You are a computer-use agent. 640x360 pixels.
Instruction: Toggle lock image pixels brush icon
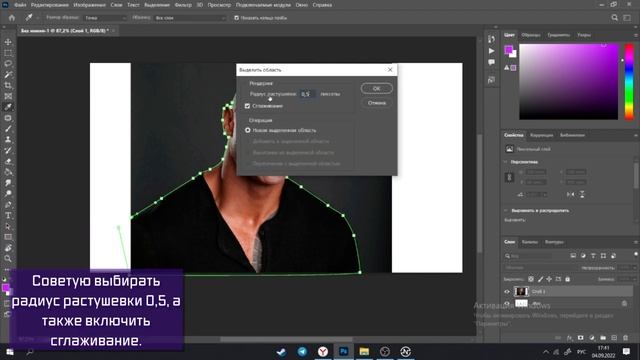pos(540,280)
